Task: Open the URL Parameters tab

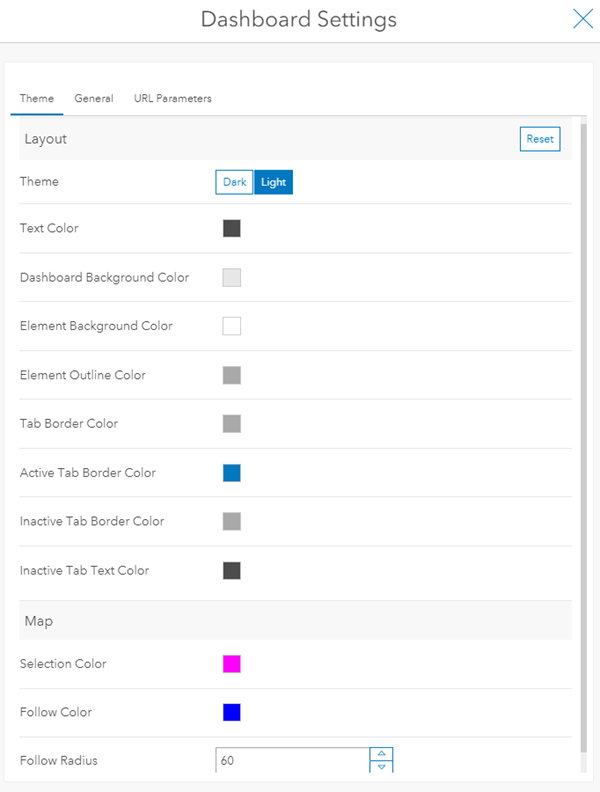Action: pos(172,99)
